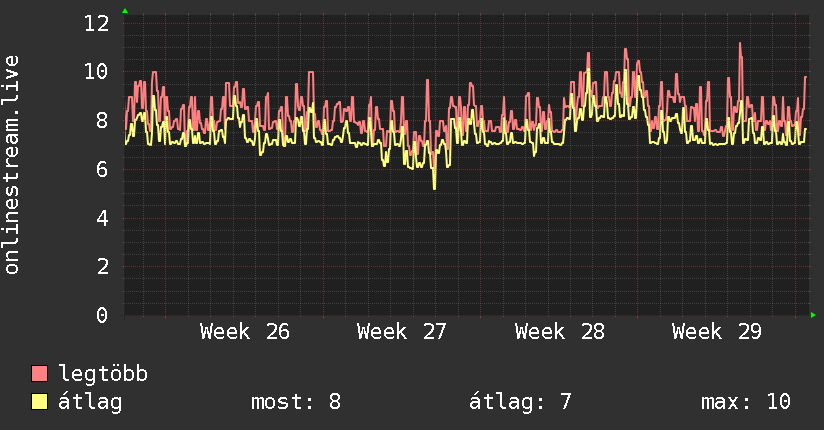Click the 10 label on y-axis
The image size is (824, 430).
(x=97, y=71)
